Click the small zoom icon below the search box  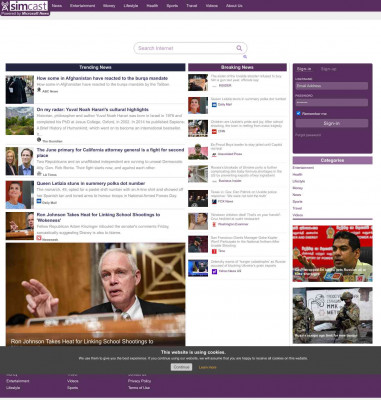pyautogui.click(x=245, y=57)
